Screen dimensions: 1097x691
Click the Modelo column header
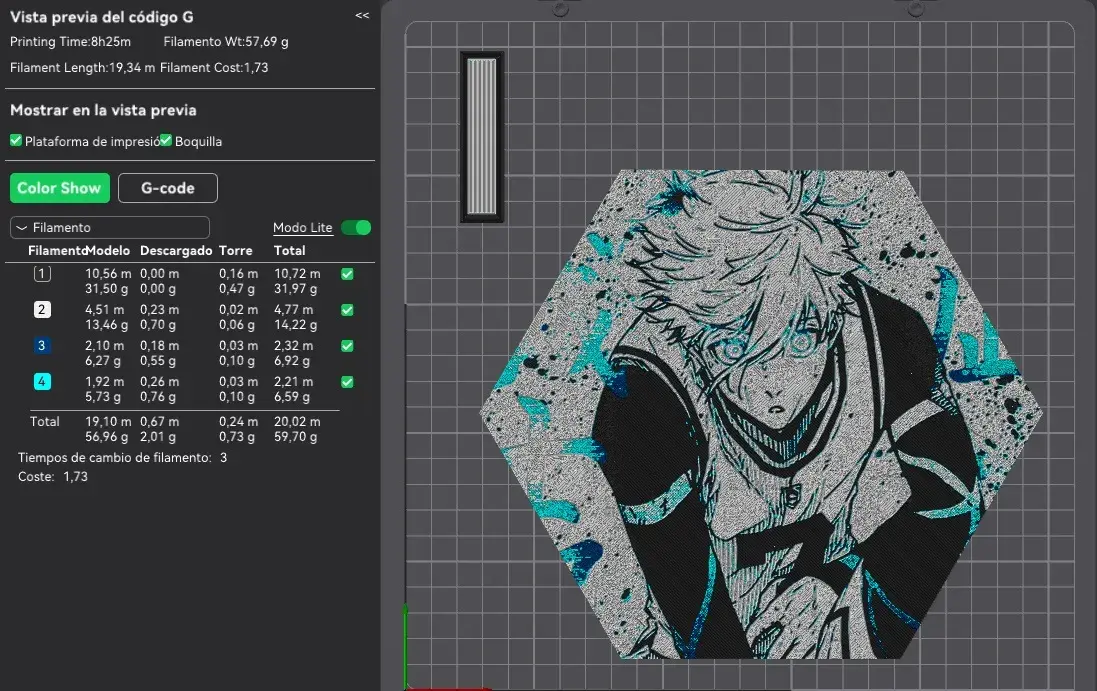tap(108, 250)
